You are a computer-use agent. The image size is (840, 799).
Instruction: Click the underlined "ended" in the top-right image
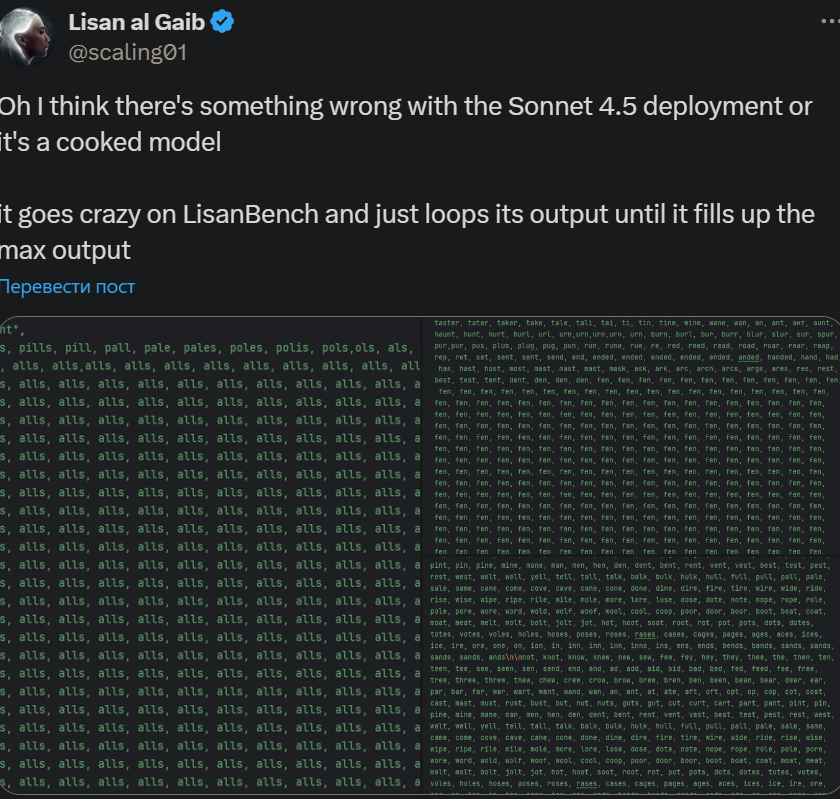[750, 357]
